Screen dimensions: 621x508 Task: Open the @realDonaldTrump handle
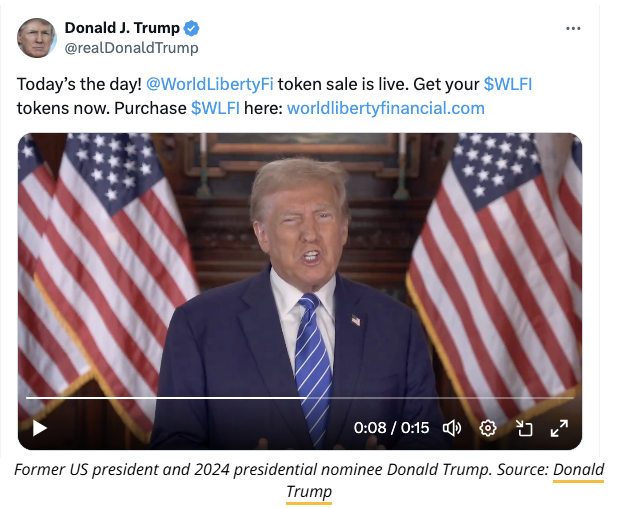tap(131, 48)
